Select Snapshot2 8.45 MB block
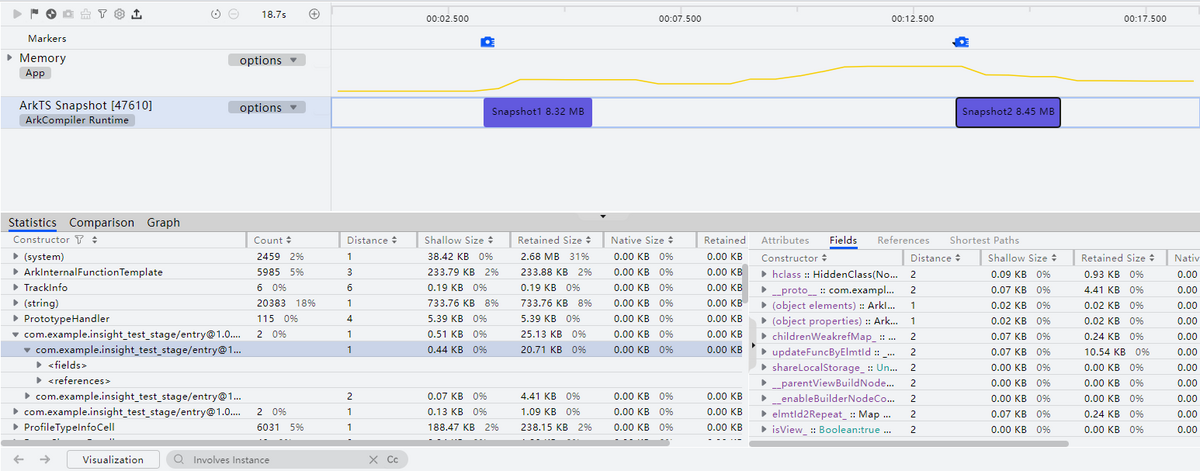 (x=1008, y=112)
